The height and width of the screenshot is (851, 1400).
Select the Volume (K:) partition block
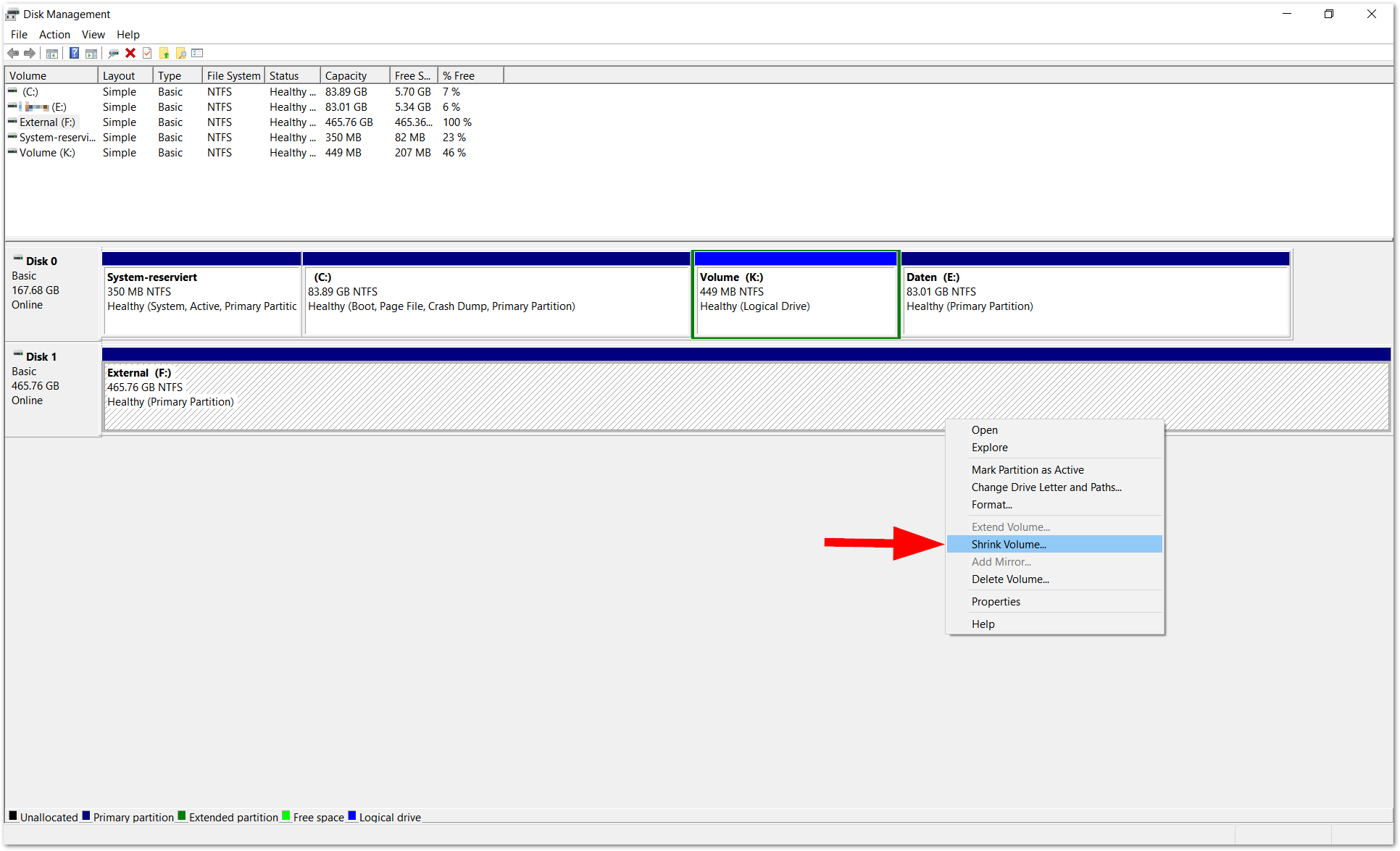(x=795, y=297)
